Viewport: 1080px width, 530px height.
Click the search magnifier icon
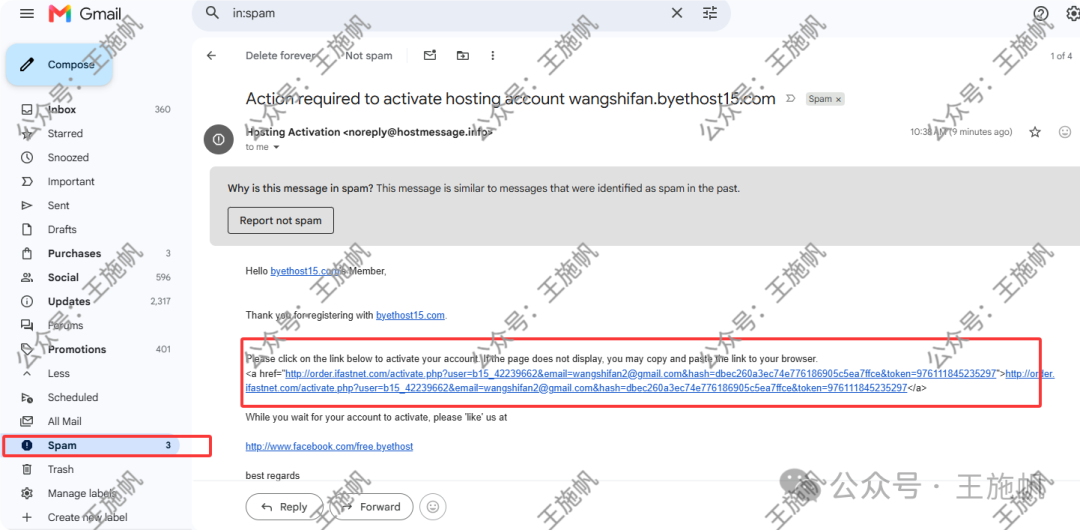213,13
